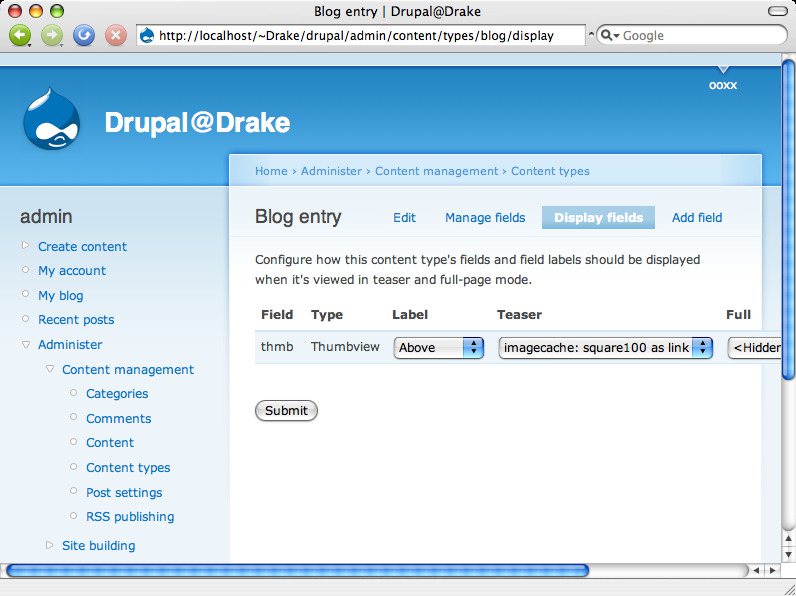This screenshot has height=596, width=796.
Task: Go to Home breadcrumb link
Action: point(271,171)
